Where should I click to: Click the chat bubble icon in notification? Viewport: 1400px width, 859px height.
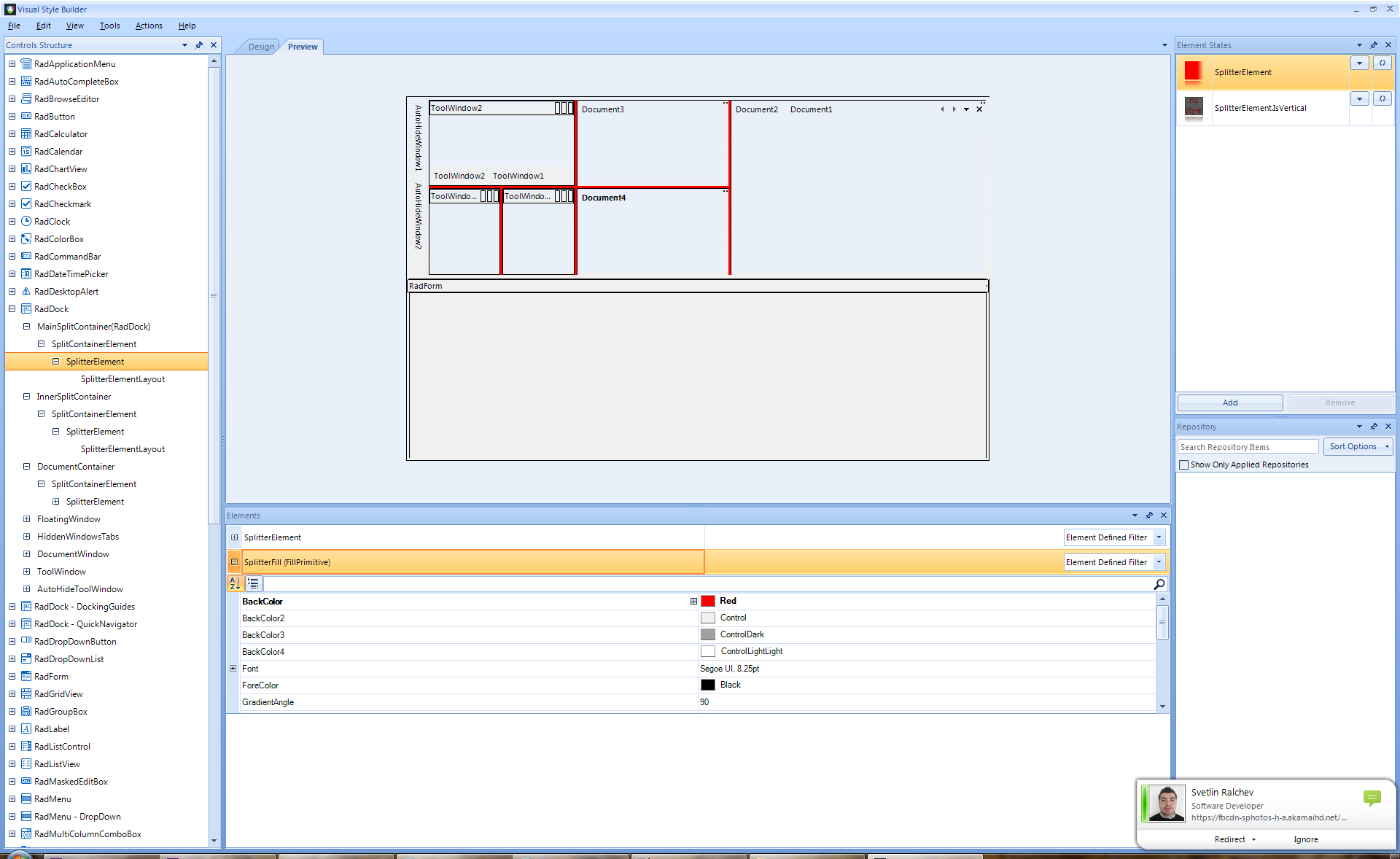[x=1372, y=798]
